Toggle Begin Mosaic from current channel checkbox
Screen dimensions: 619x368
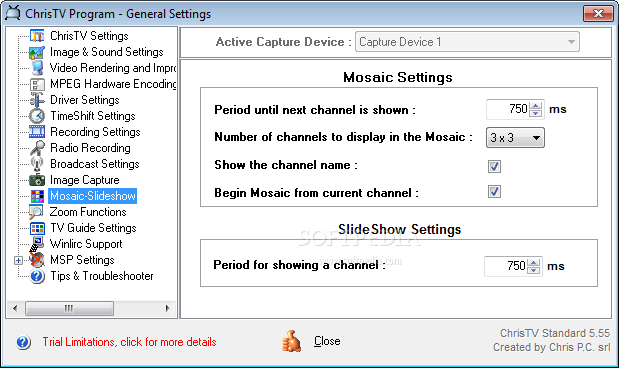coord(494,192)
